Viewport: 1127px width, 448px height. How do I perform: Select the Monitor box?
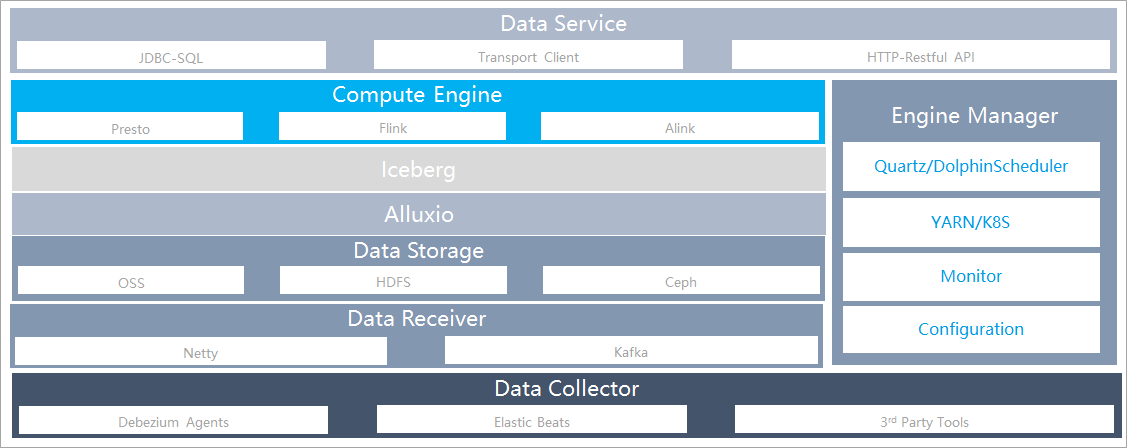coord(971,276)
